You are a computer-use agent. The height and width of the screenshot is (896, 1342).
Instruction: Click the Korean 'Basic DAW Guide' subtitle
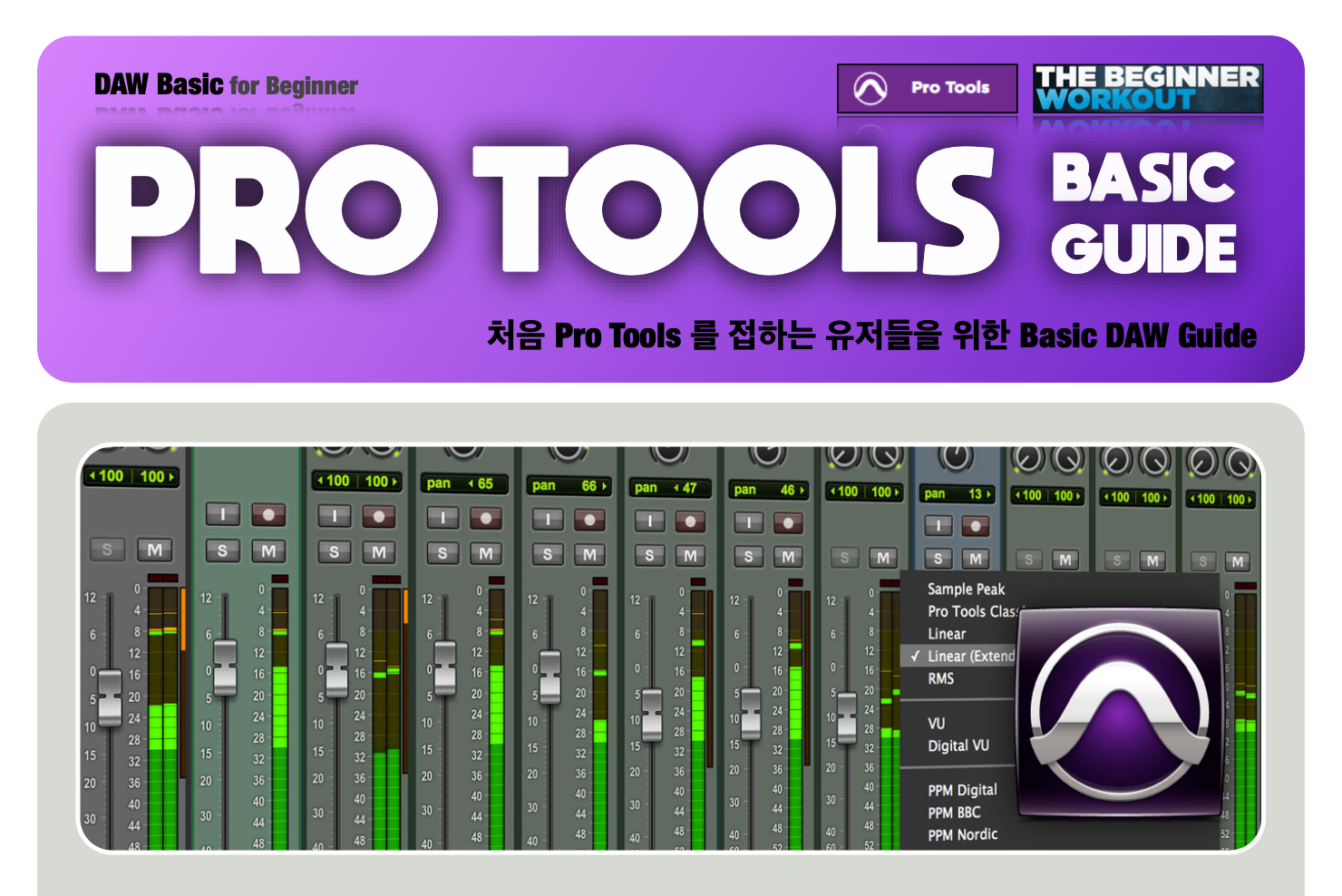[871, 336]
